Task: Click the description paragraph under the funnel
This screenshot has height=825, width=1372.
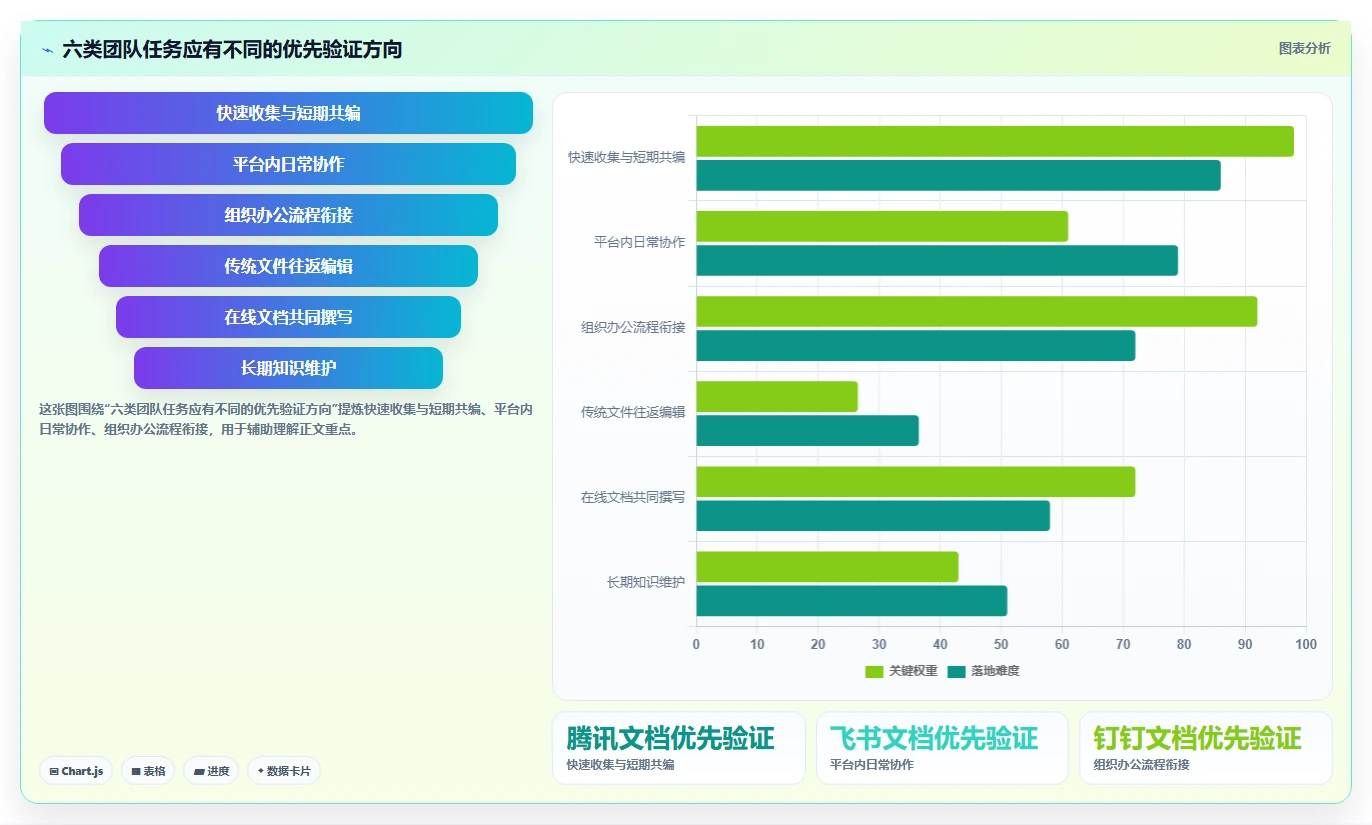Action: coord(286,420)
